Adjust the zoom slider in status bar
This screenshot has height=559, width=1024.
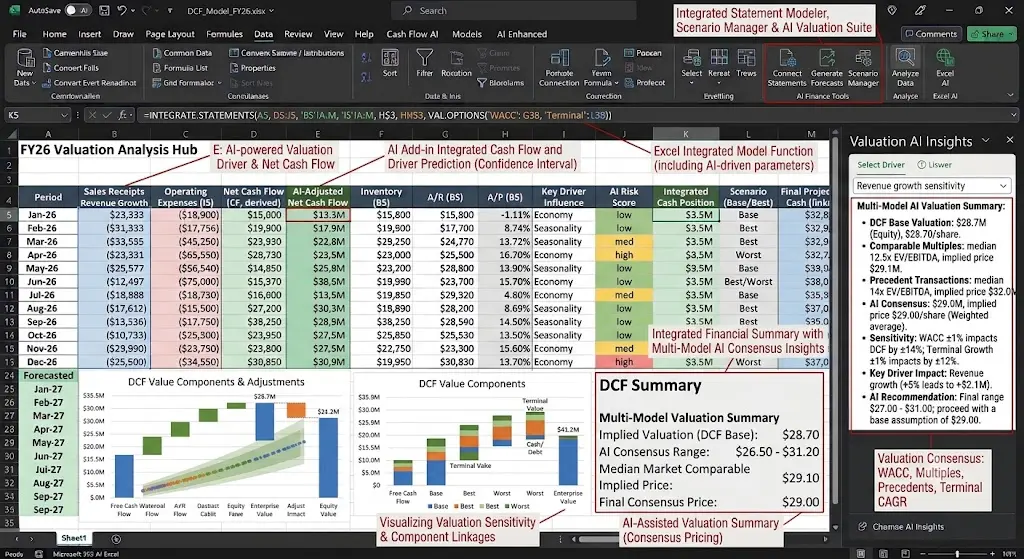(x=957, y=554)
